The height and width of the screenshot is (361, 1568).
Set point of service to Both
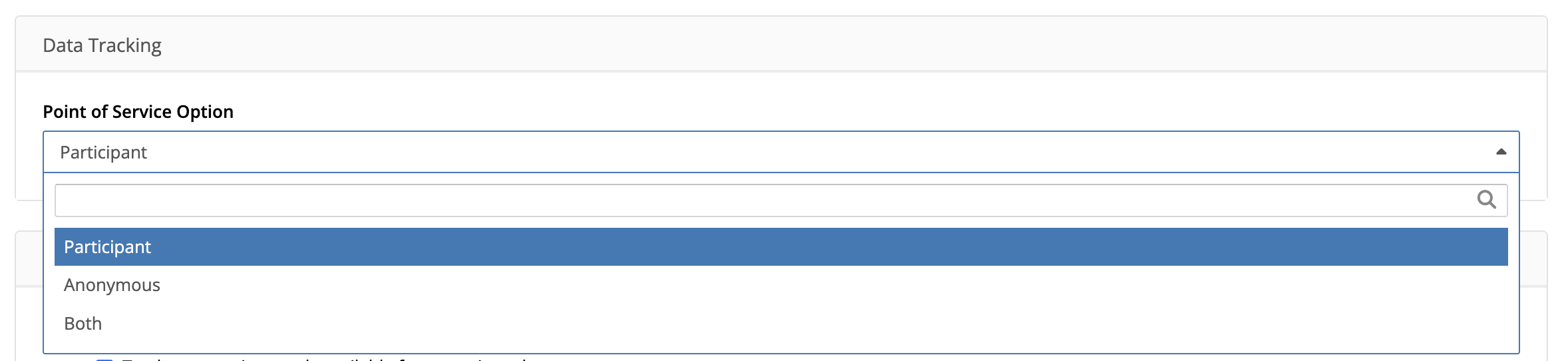(x=83, y=324)
